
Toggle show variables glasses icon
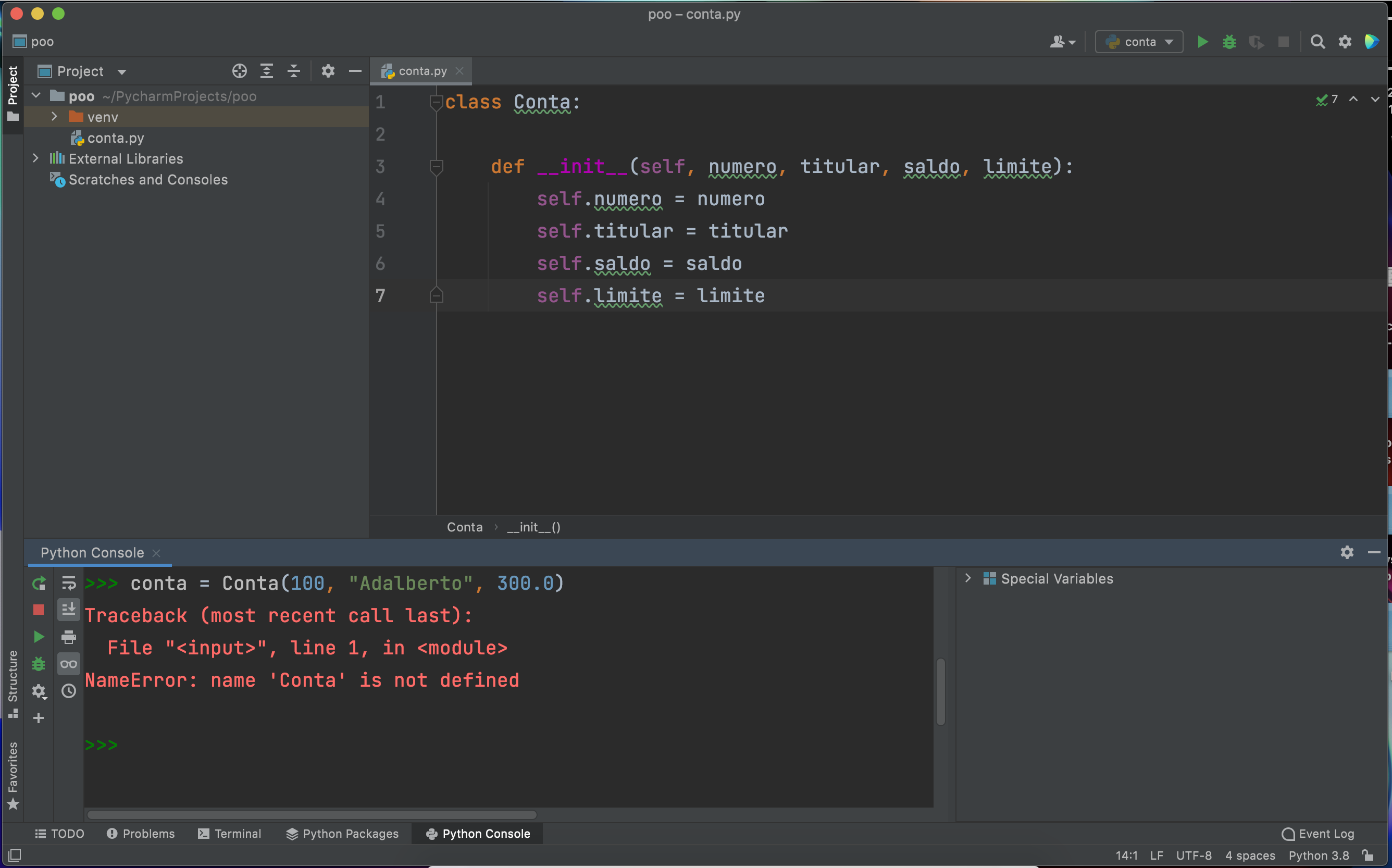click(69, 664)
